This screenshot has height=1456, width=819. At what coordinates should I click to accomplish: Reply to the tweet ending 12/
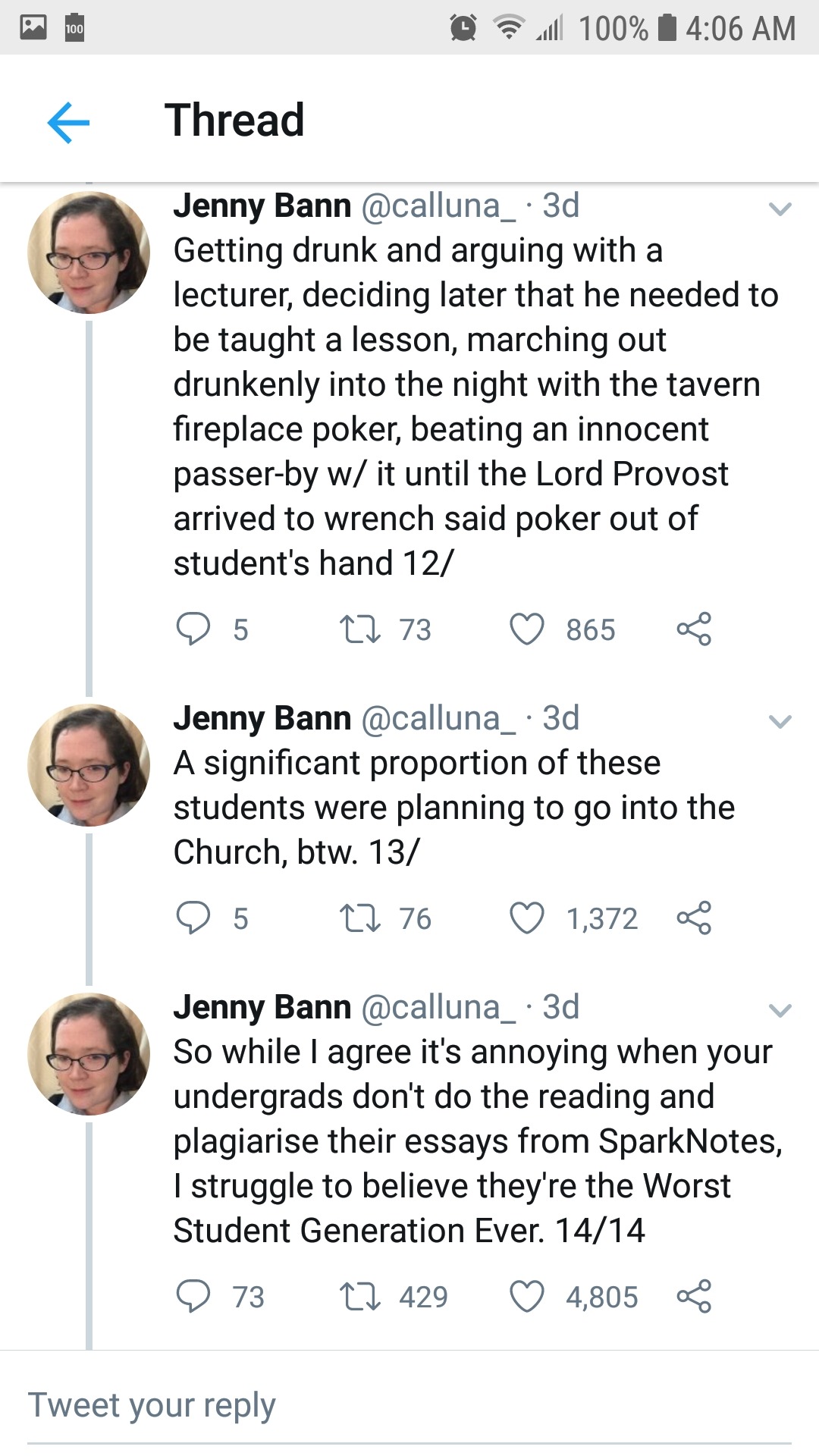193,629
